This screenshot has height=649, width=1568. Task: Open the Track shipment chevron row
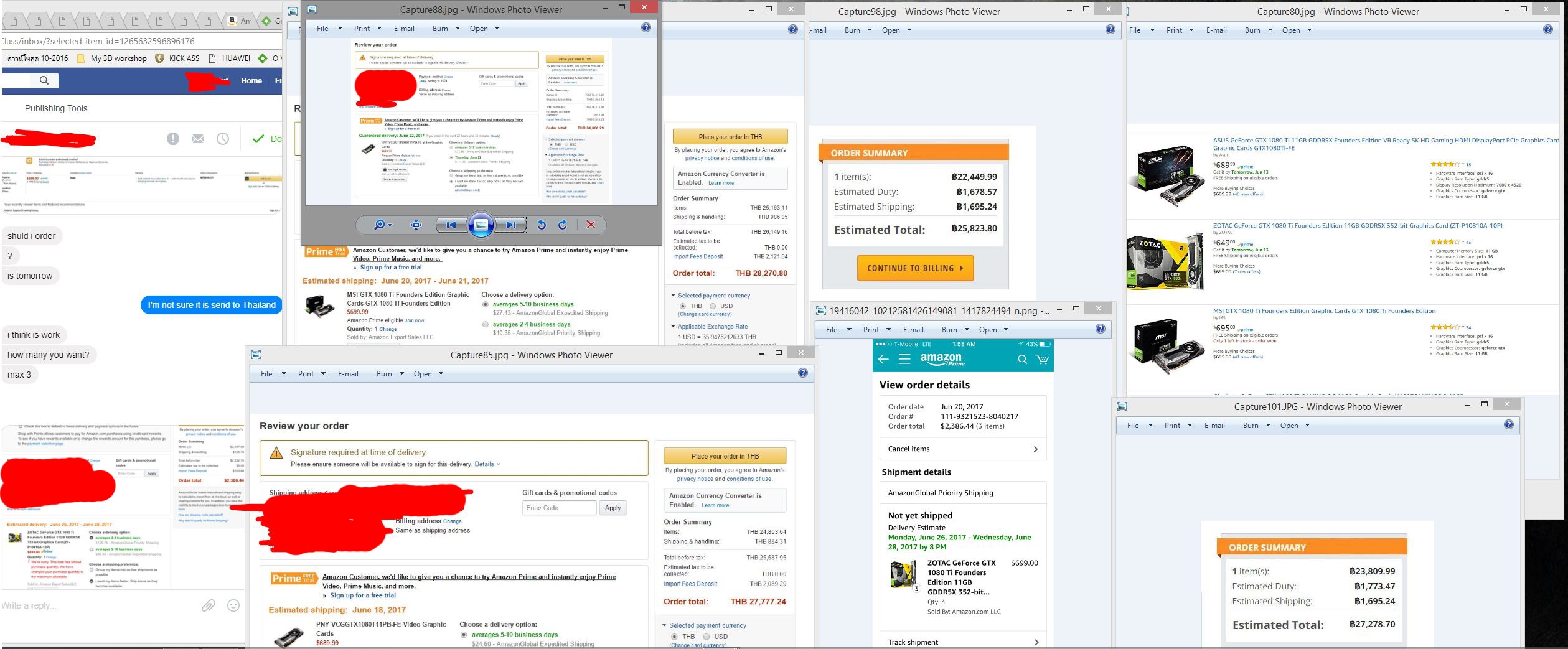[x=964, y=642]
